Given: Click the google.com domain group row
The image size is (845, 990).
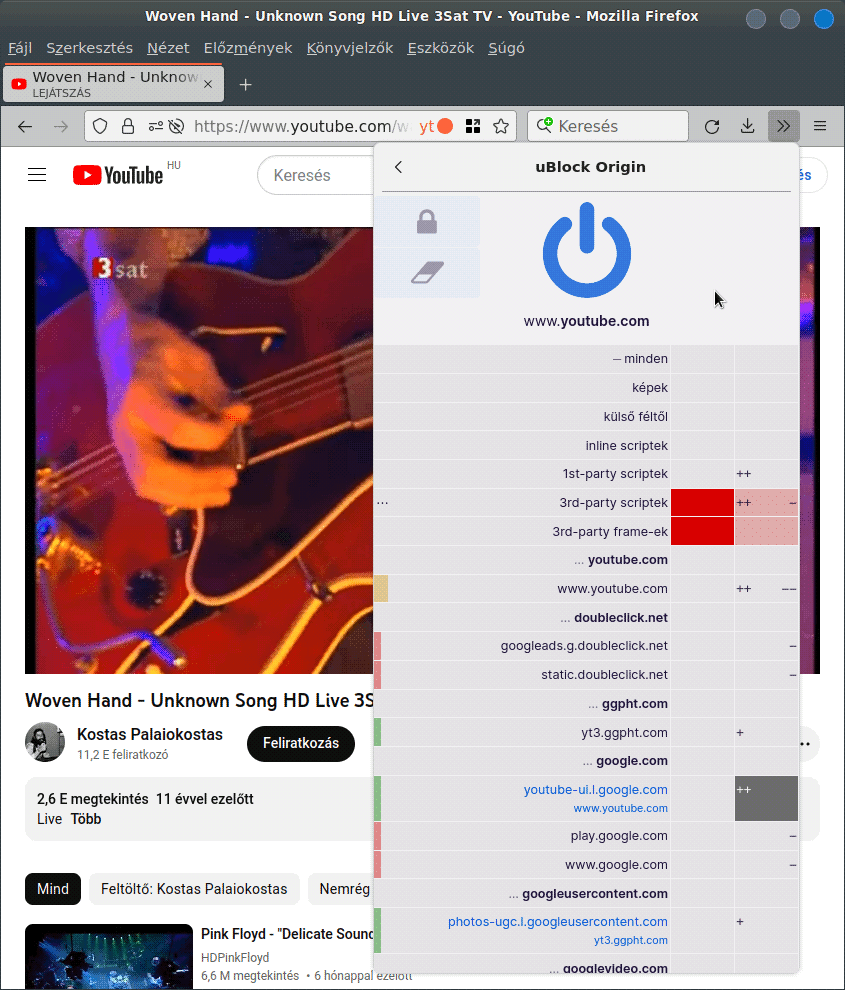Looking at the screenshot, I should pos(522,761).
